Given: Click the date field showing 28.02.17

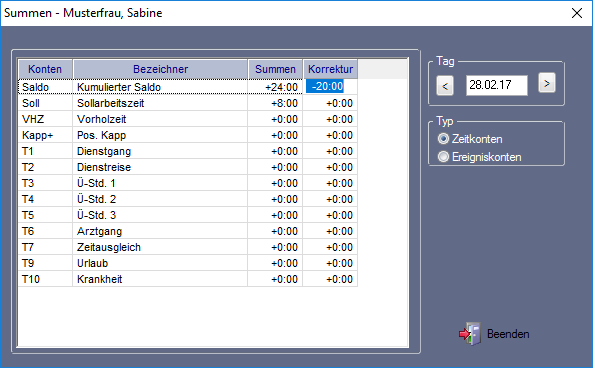Looking at the screenshot, I should pos(497,85).
